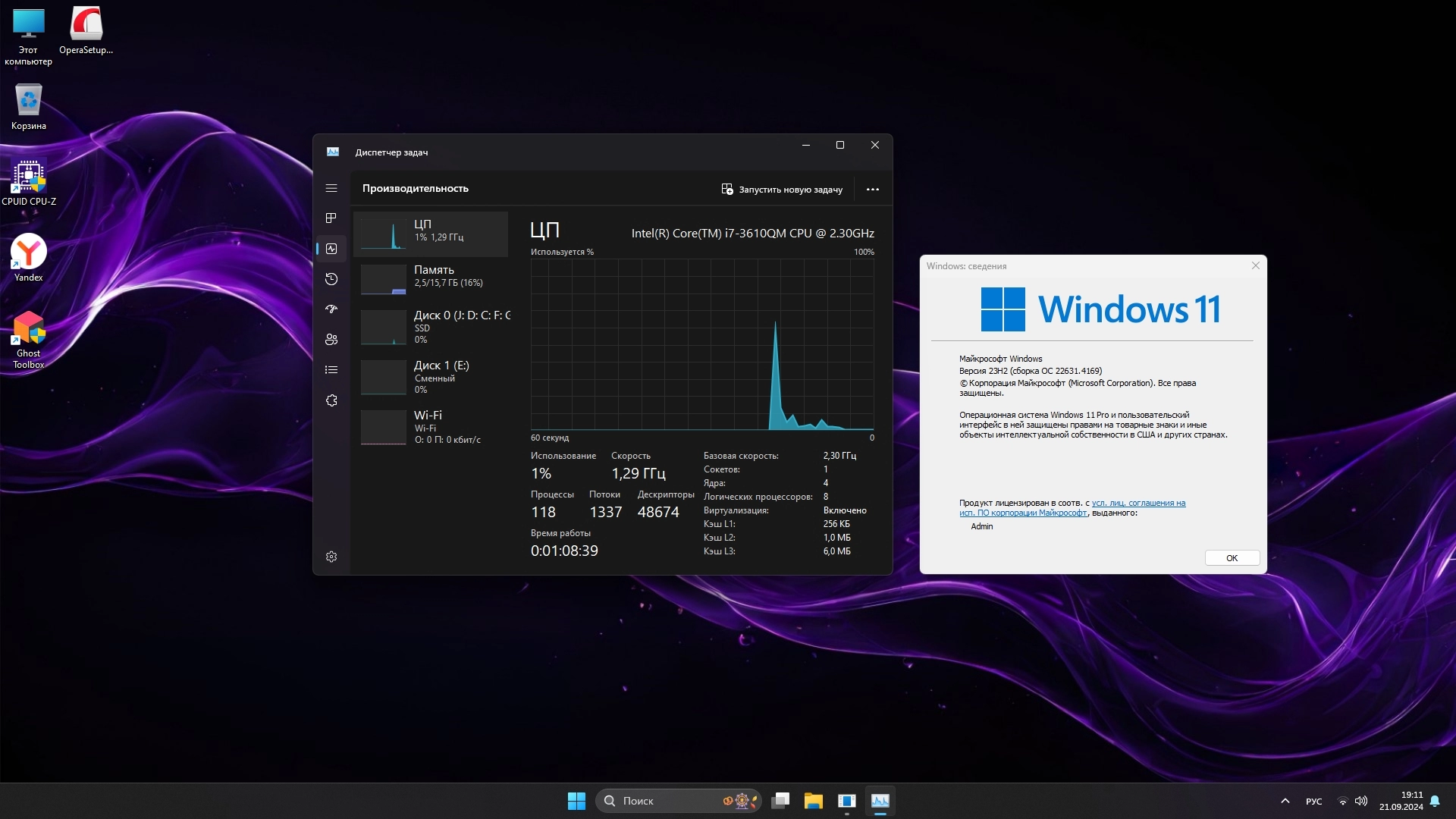
Task: Select Память in performance list
Action: click(432, 276)
